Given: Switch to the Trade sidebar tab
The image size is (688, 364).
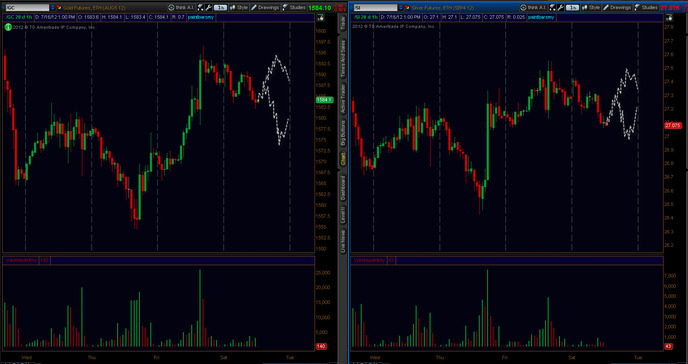Looking at the screenshot, I should (x=343, y=23).
